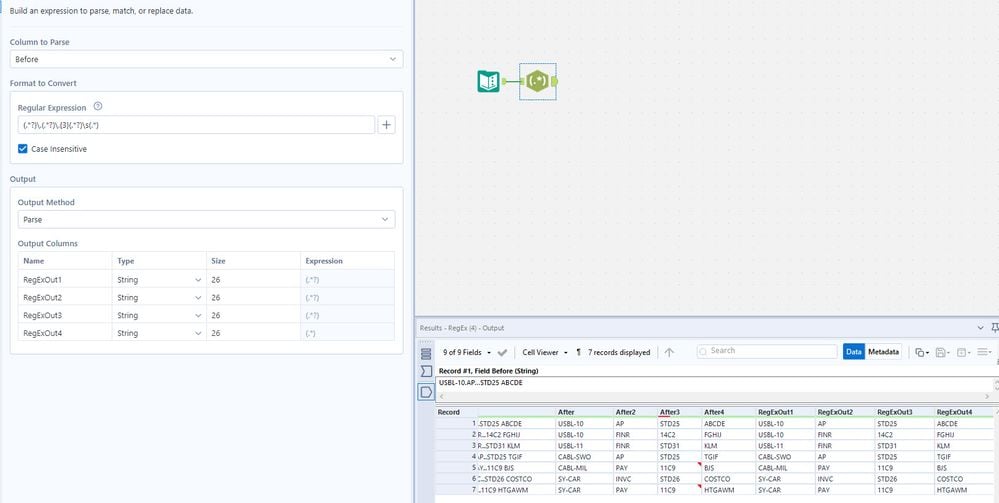Toggle the paragraph whitespace symbol icon
The width and height of the screenshot is (999, 503).
(x=579, y=352)
